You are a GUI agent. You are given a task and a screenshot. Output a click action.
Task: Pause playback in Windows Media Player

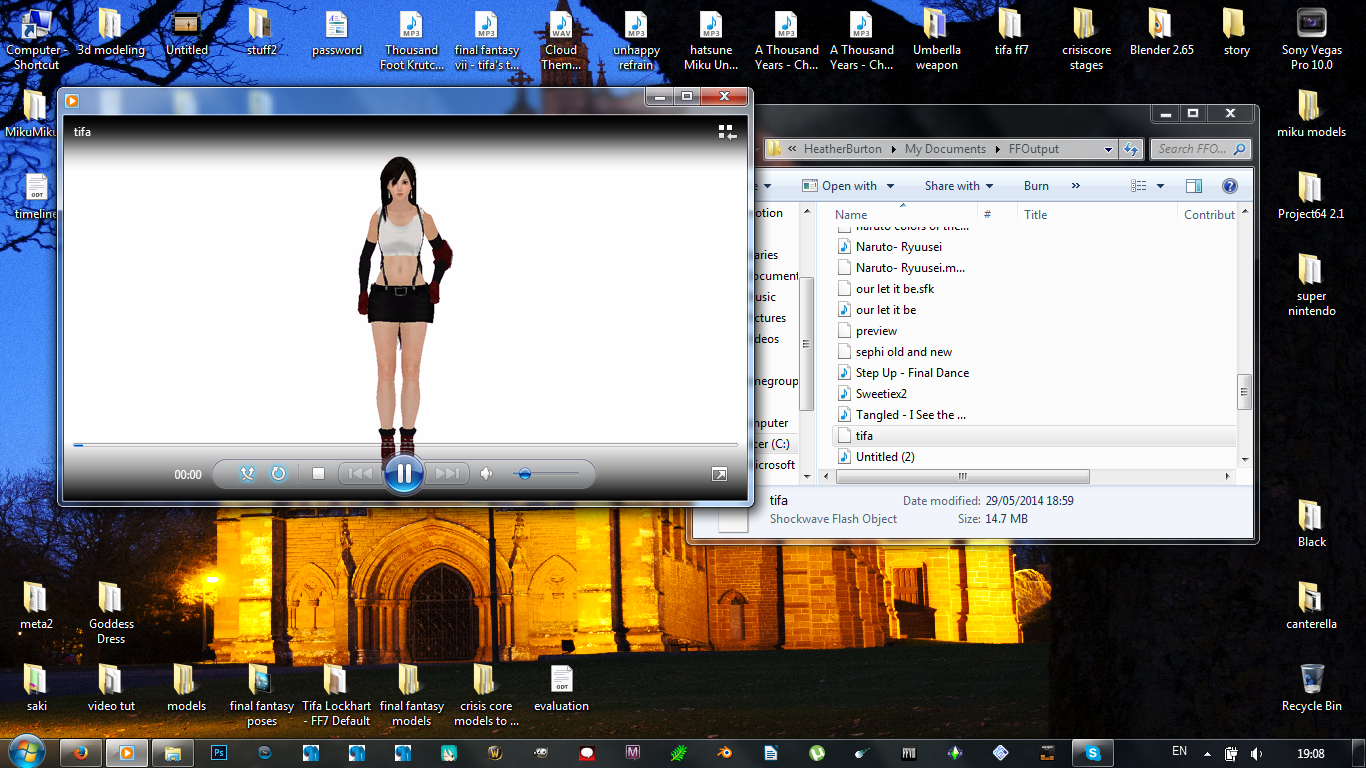click(404, 473)
